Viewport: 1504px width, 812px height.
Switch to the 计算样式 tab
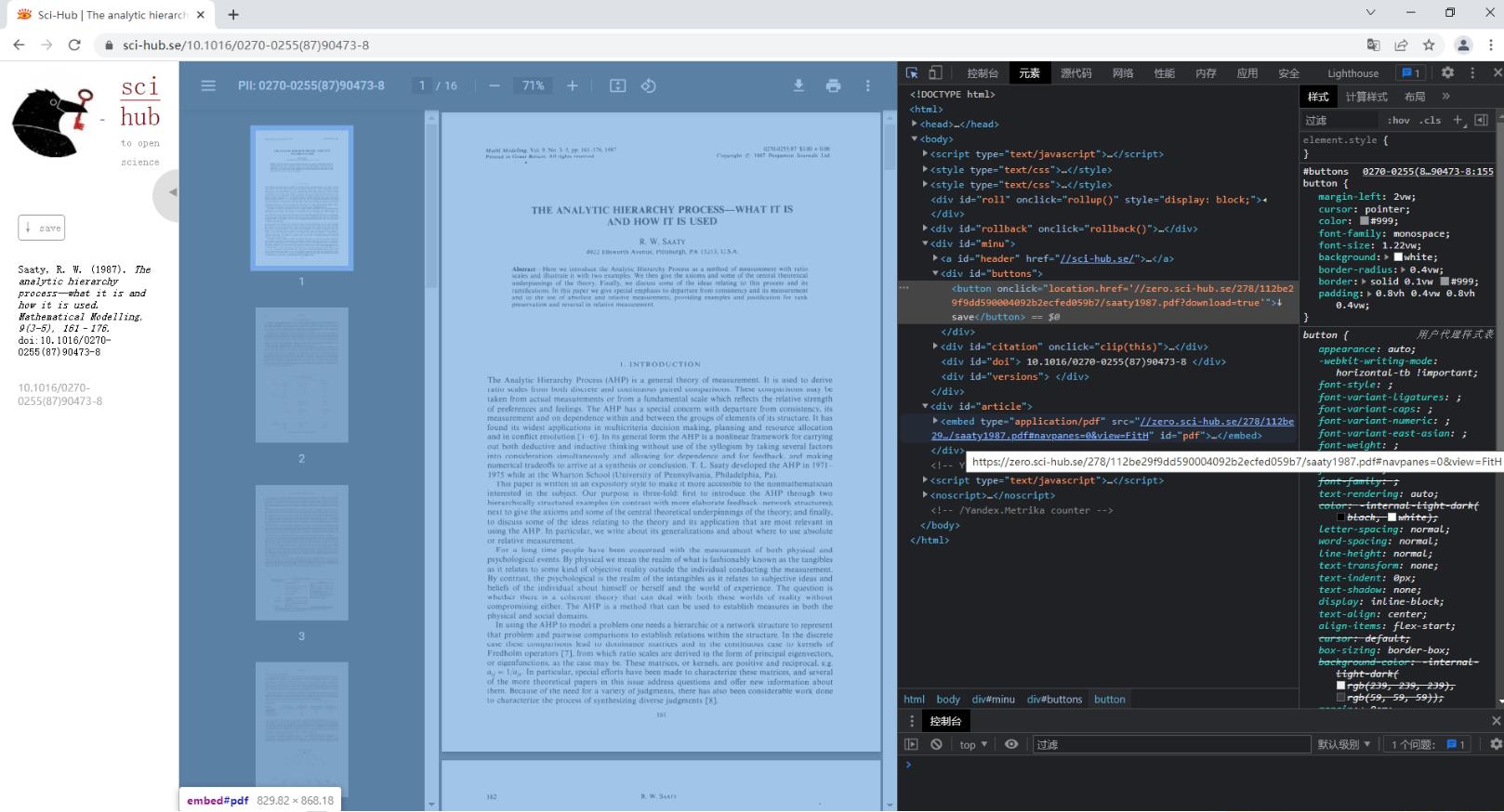coord(1366,97)
